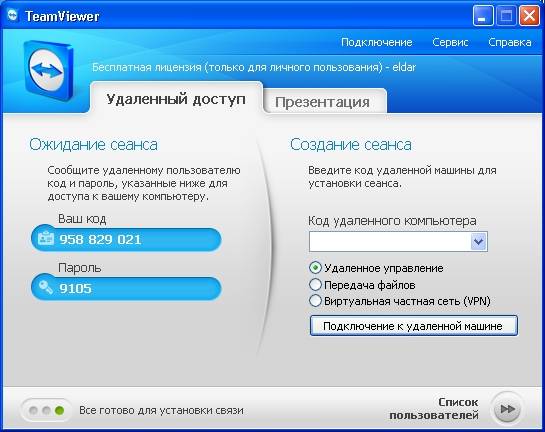Viewport: 545px width, 432px height.
Task: Click the Пароль label
Action: coord(80,268)
